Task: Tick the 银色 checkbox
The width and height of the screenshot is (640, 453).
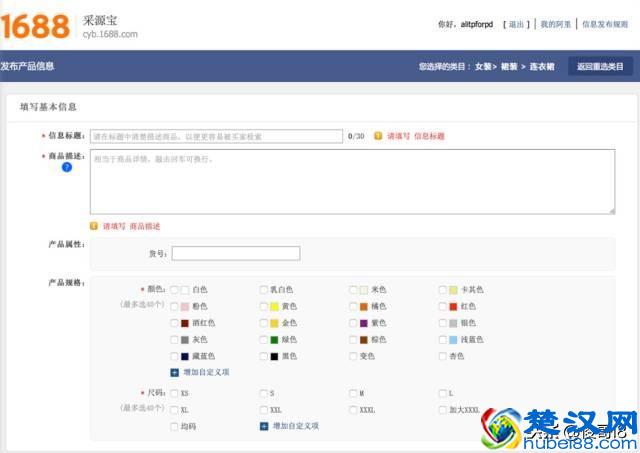Action: (442, 323)
